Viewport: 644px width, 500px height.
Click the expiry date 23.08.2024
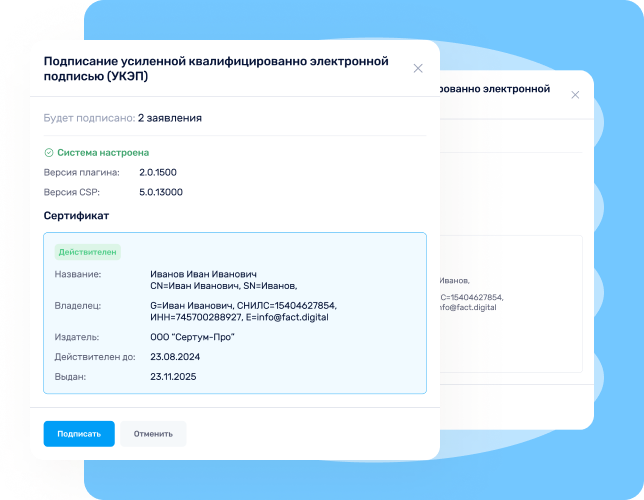click(x=175, y=357)
